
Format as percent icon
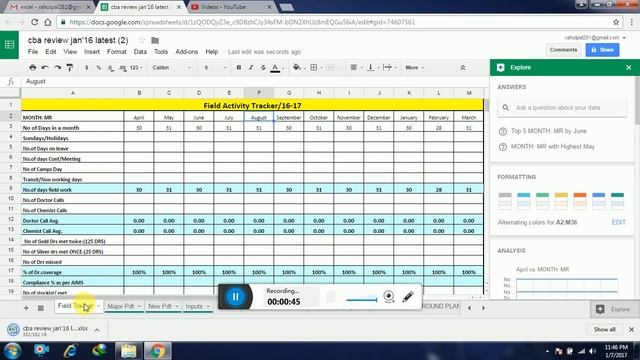(98, 67)
